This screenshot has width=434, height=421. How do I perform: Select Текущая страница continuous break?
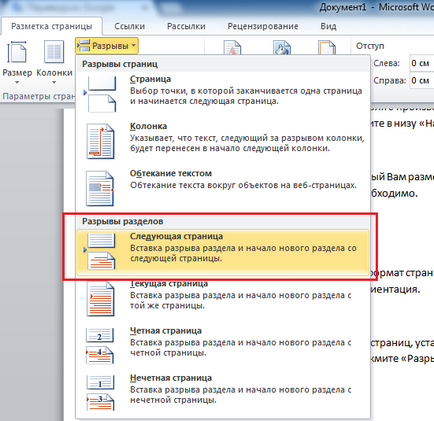[223, 299]
